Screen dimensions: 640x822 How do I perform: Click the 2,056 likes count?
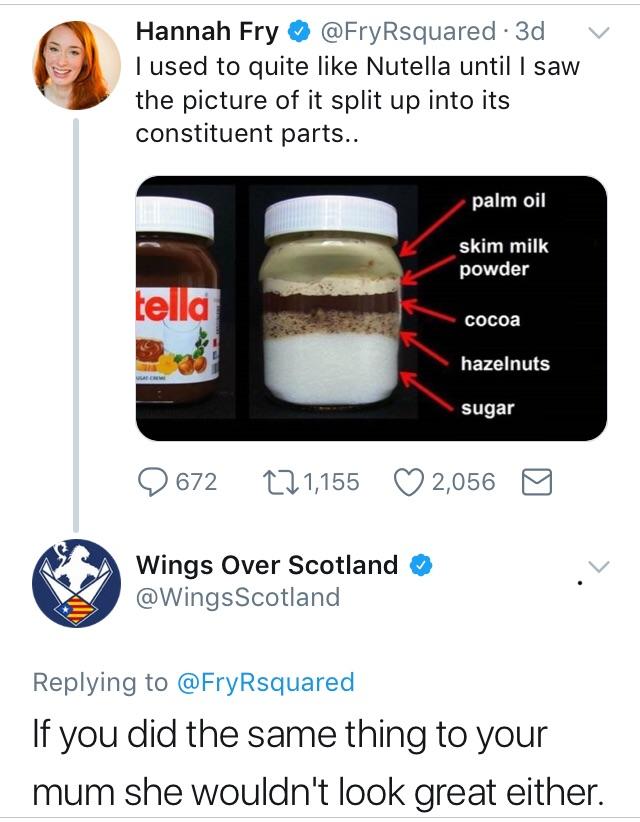click(463, 482)
